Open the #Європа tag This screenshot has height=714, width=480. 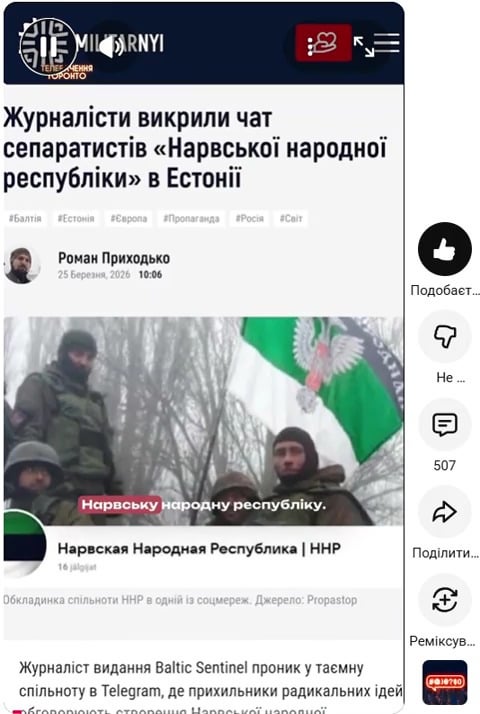tap(129, 219)
